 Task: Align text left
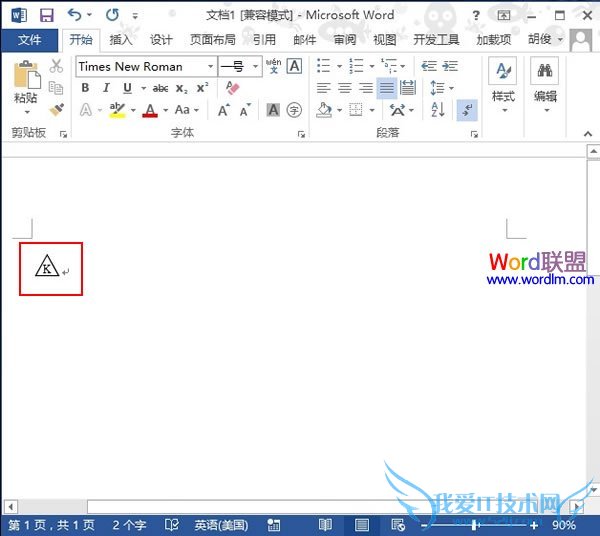click(323, 88)
